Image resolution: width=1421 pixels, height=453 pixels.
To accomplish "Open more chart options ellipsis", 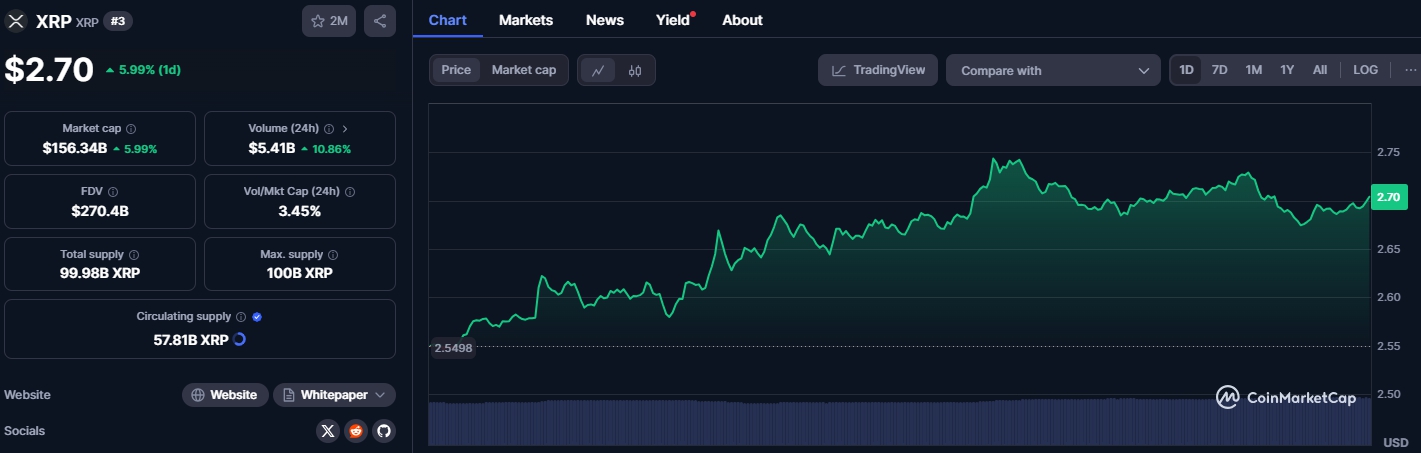I will click(1410, 70).
